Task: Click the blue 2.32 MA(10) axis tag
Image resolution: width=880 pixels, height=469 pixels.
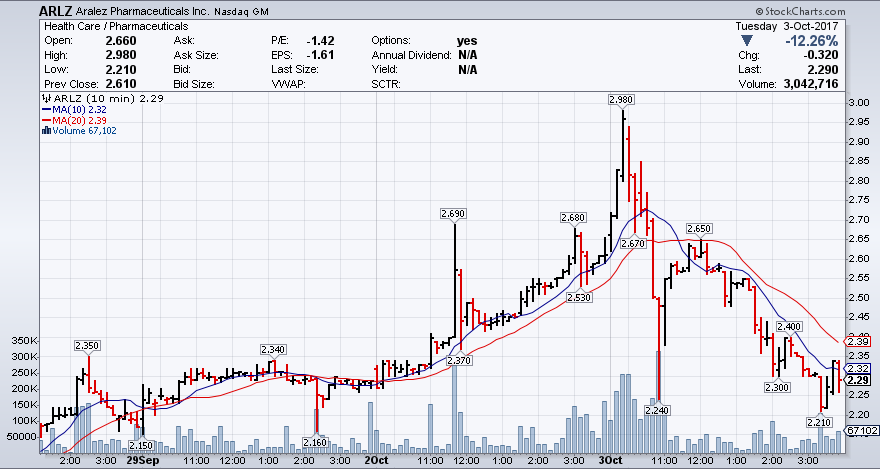Action: click(860, 368)
